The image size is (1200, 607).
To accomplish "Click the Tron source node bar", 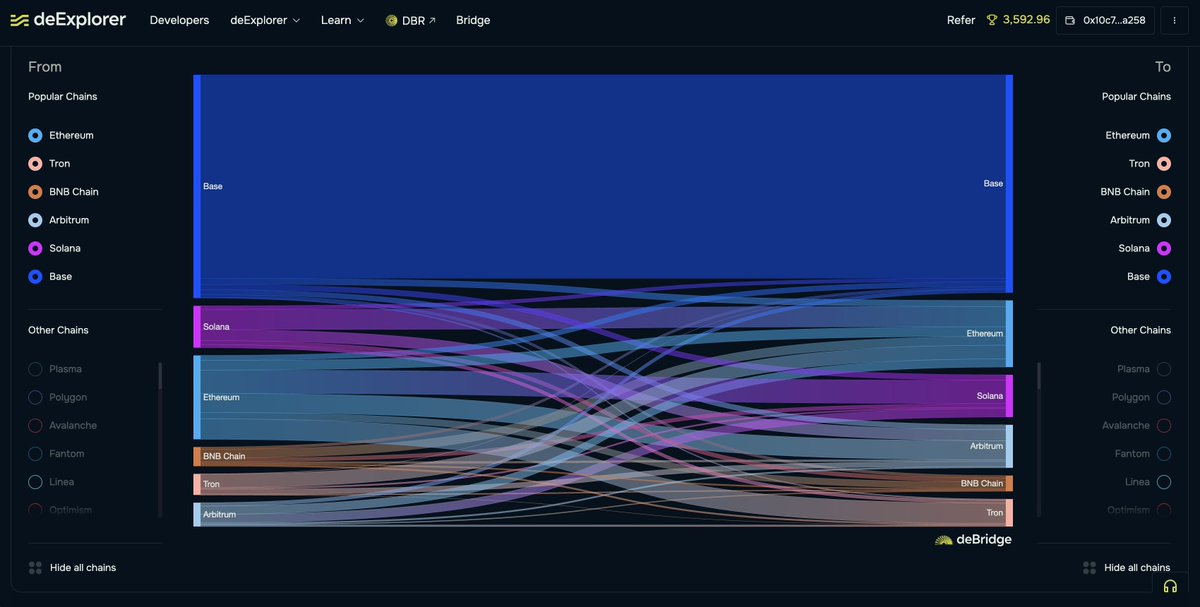I will (197, 484).
